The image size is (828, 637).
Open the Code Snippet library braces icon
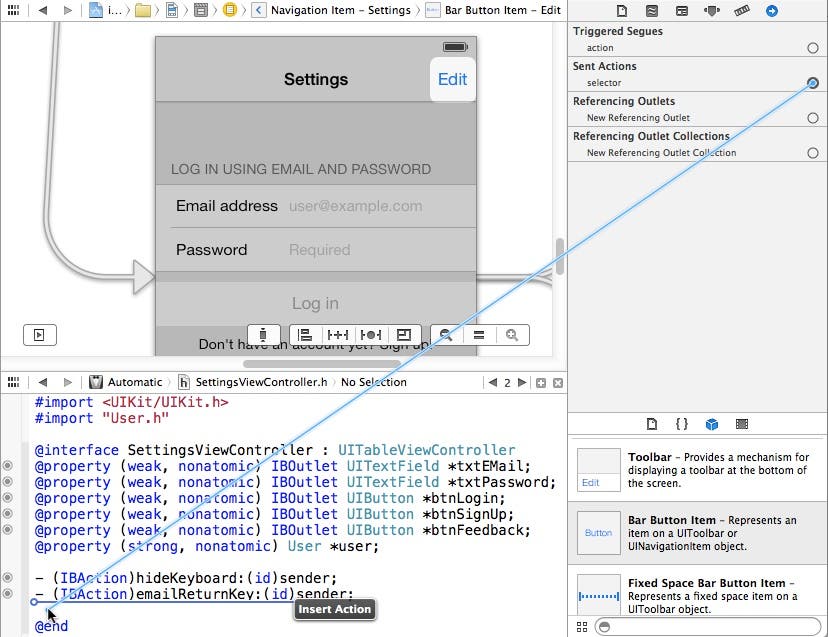[681, 424]
